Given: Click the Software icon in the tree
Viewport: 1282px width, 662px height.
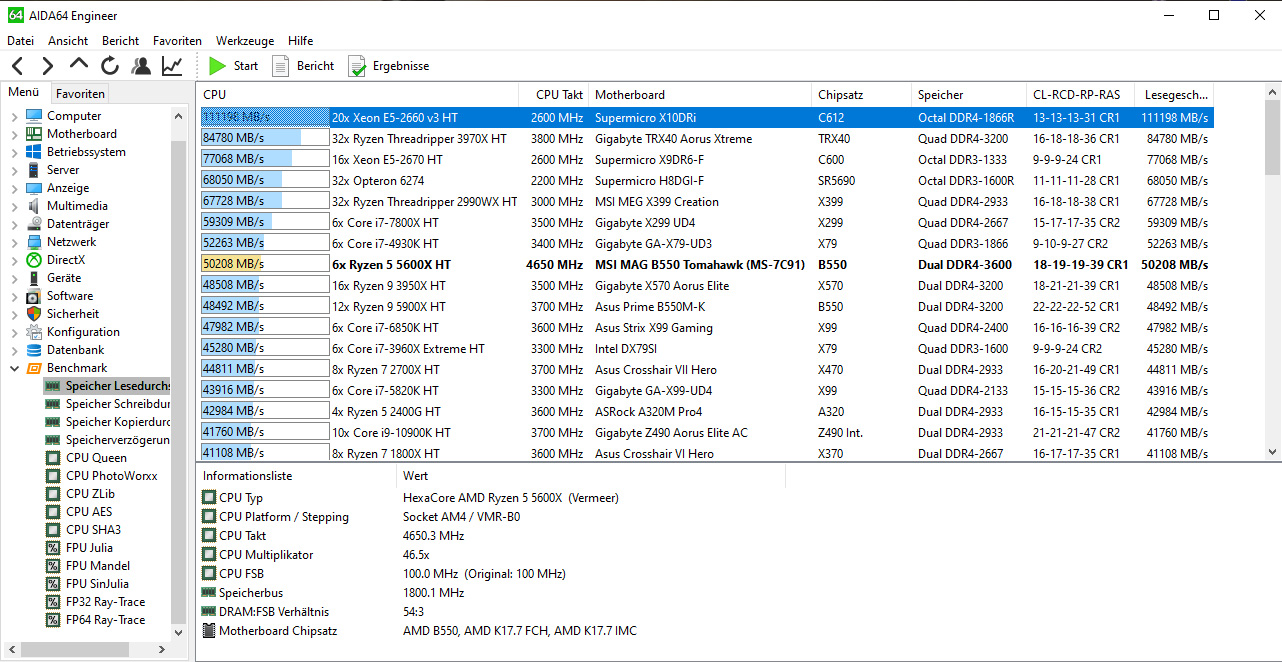Looking at the screenshot, I should click(34, 296).
